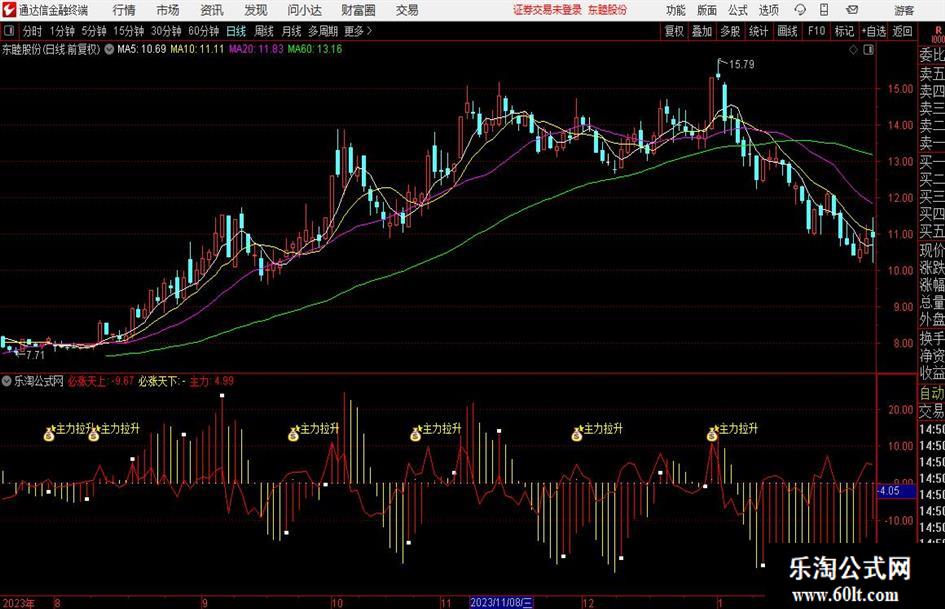Click the 7.71 low price label
The image size is (945, 609).
coord(36,355)
